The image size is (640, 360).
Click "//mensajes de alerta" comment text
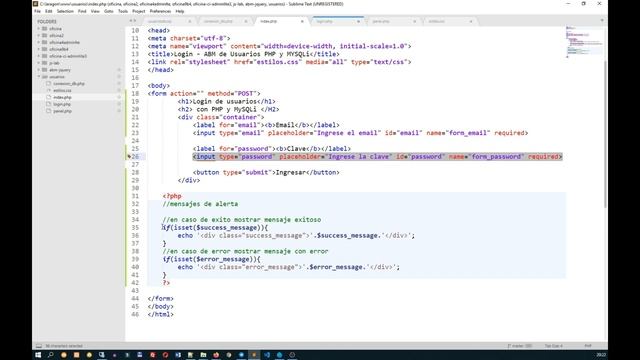(200, 204)
